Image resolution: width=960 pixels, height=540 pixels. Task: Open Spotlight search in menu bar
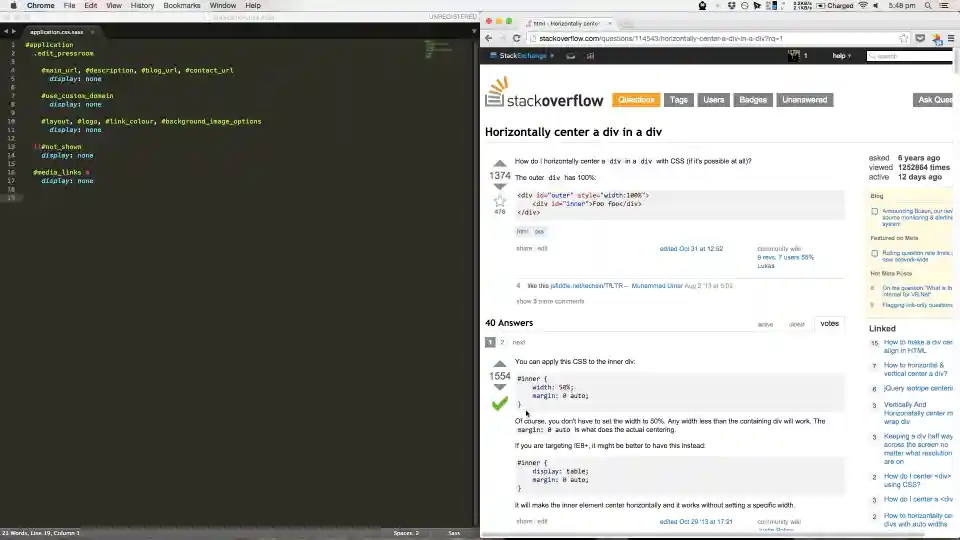coord(928,6)
